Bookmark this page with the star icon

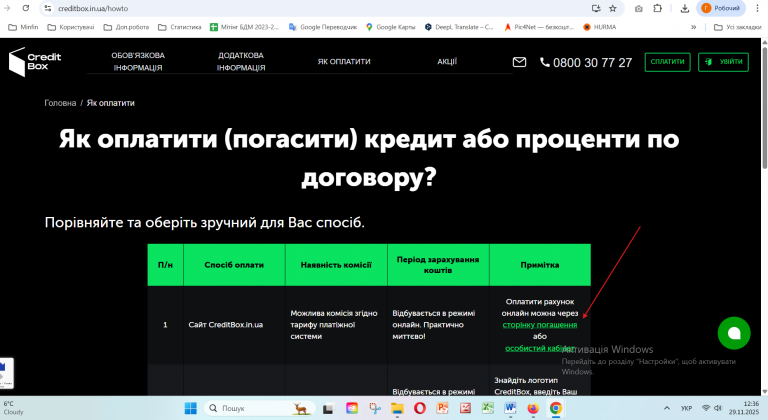(x=613, y=8)
